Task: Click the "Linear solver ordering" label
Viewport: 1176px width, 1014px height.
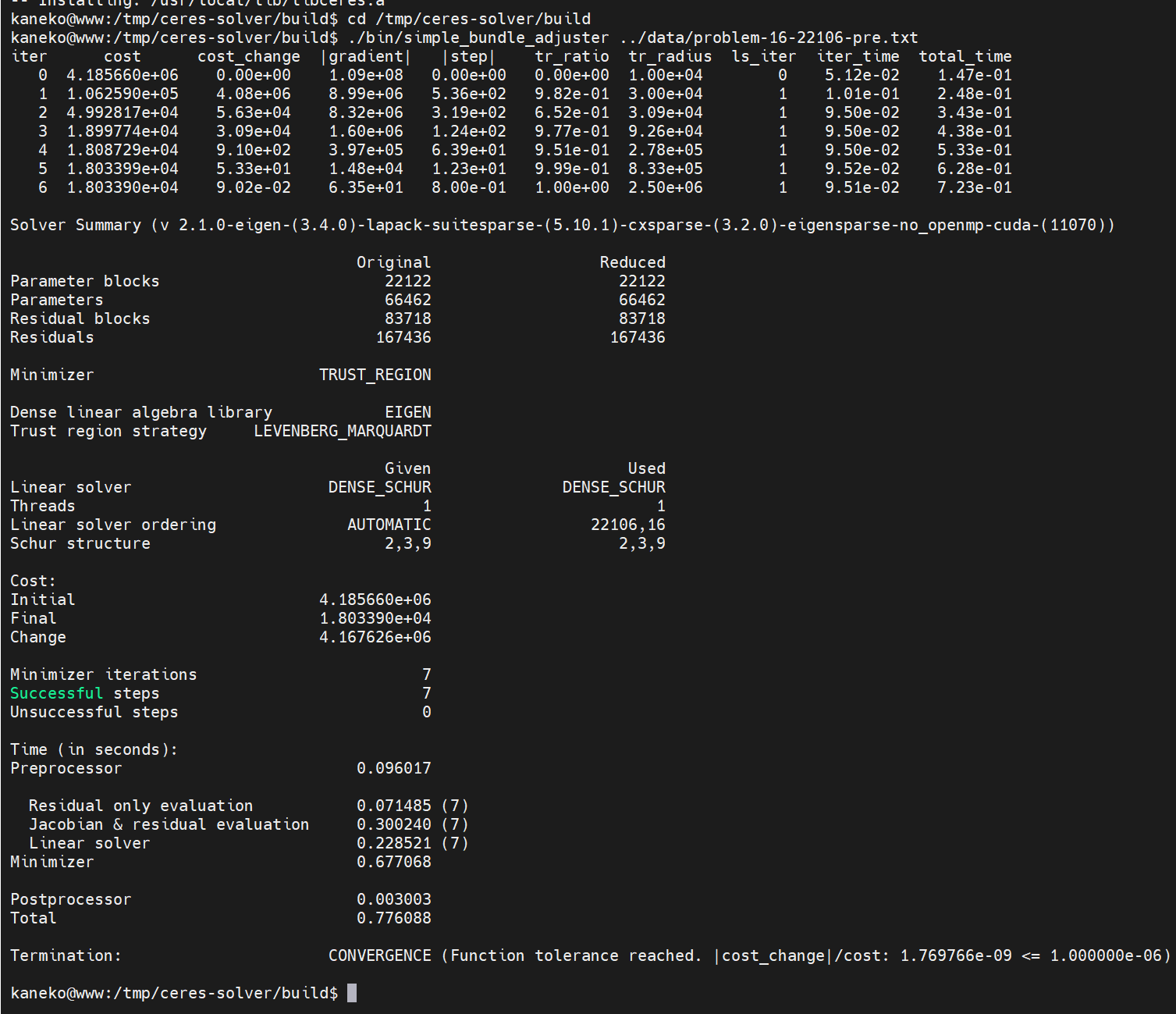Action: point(113,525)
